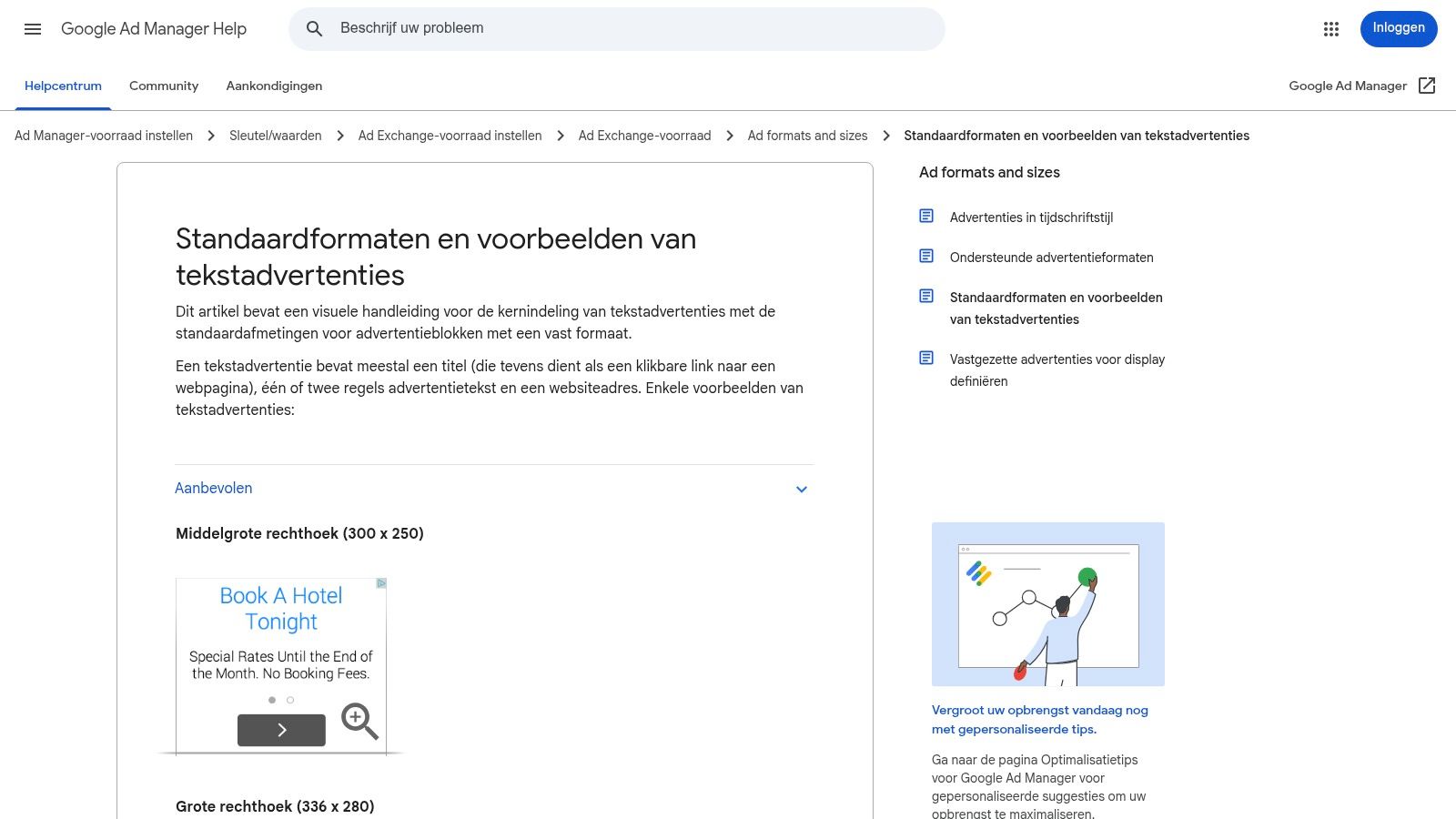Go to Ad Exchange-voorraad breadcrumb

(644, 136)
